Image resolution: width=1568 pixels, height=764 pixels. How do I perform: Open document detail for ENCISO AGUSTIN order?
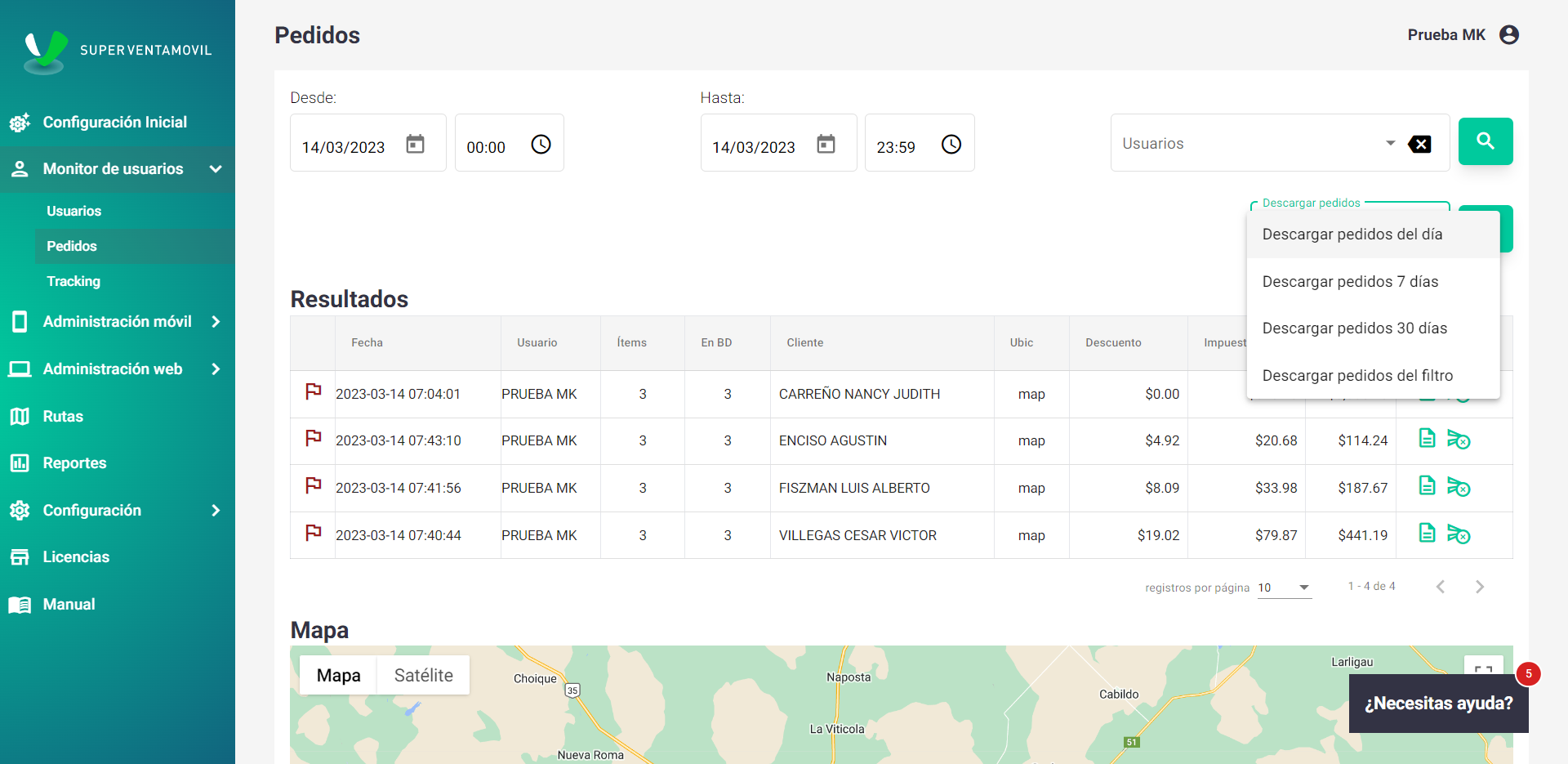point(1427,438)
